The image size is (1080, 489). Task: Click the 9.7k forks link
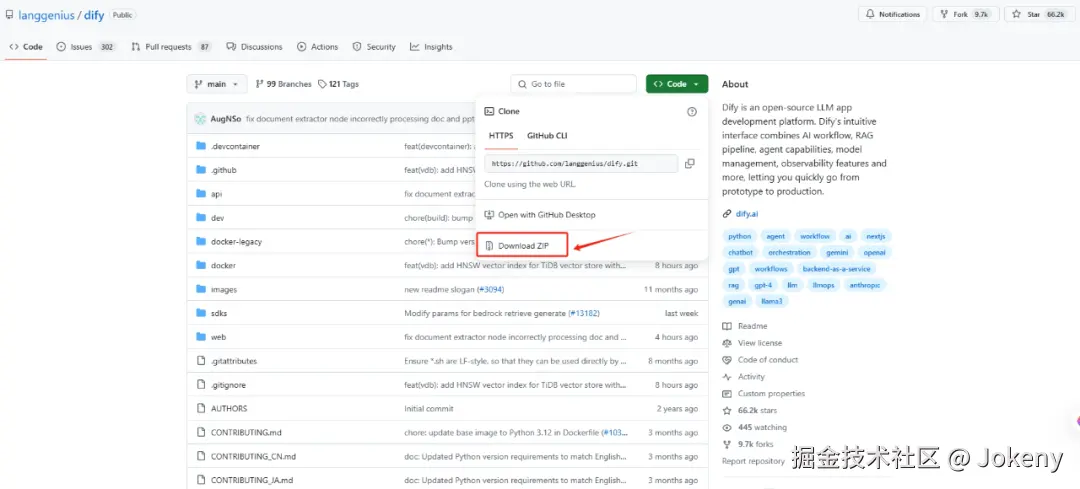click(756, 444)
